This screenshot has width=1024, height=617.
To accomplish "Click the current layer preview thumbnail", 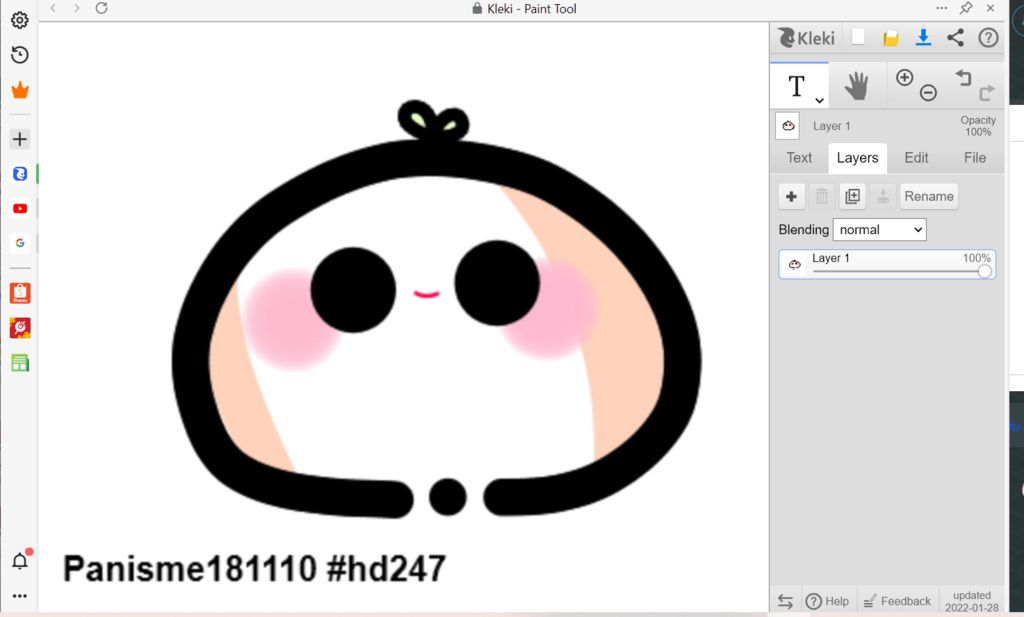I will [788, 126].
